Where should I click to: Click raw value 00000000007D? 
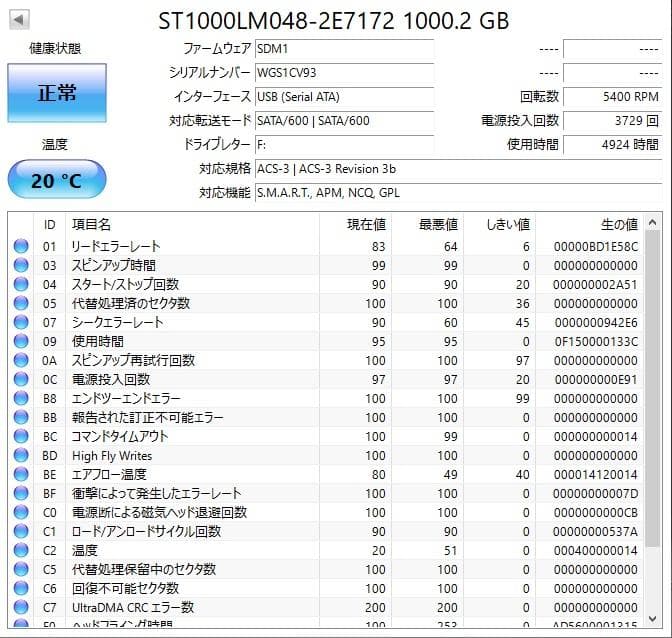coord(596,494)
